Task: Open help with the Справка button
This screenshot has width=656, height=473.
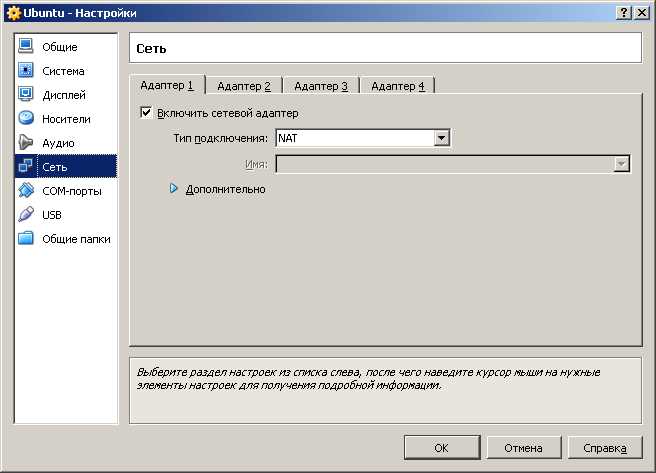Action: (x=605, y=447)
